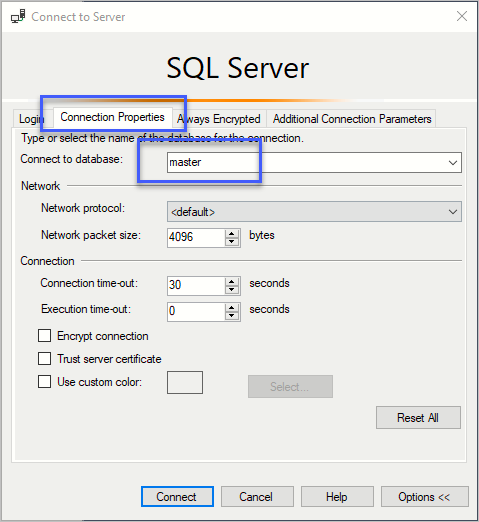Collapse the dialog with Options <<

tap(425, 497)
